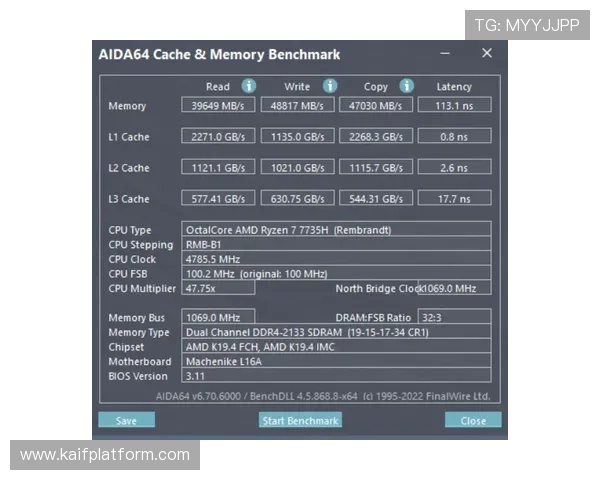Select the Memory Write value 48817 MB/s

click(x=296, y=106)
